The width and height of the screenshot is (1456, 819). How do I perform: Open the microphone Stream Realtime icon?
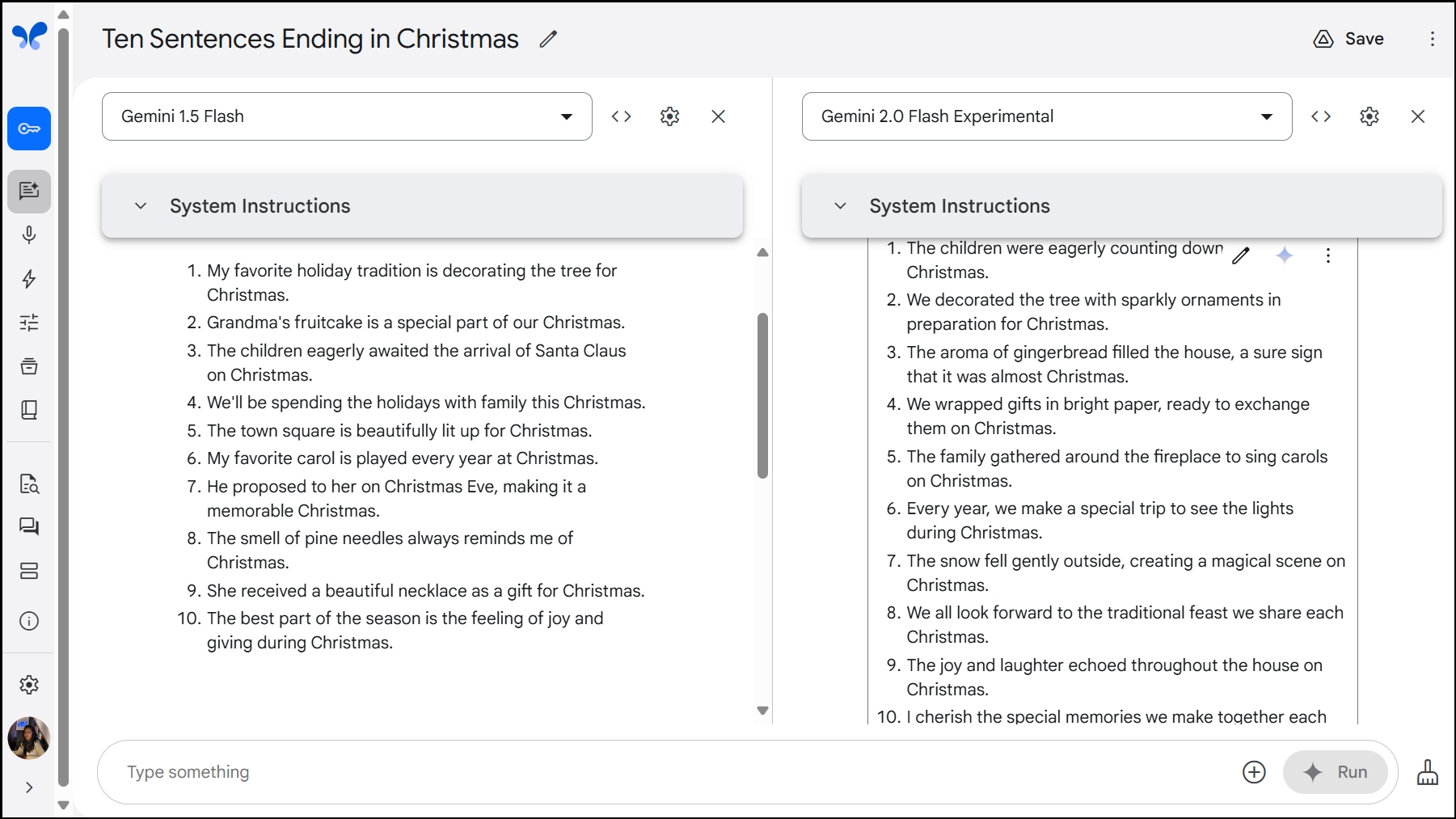29,235
